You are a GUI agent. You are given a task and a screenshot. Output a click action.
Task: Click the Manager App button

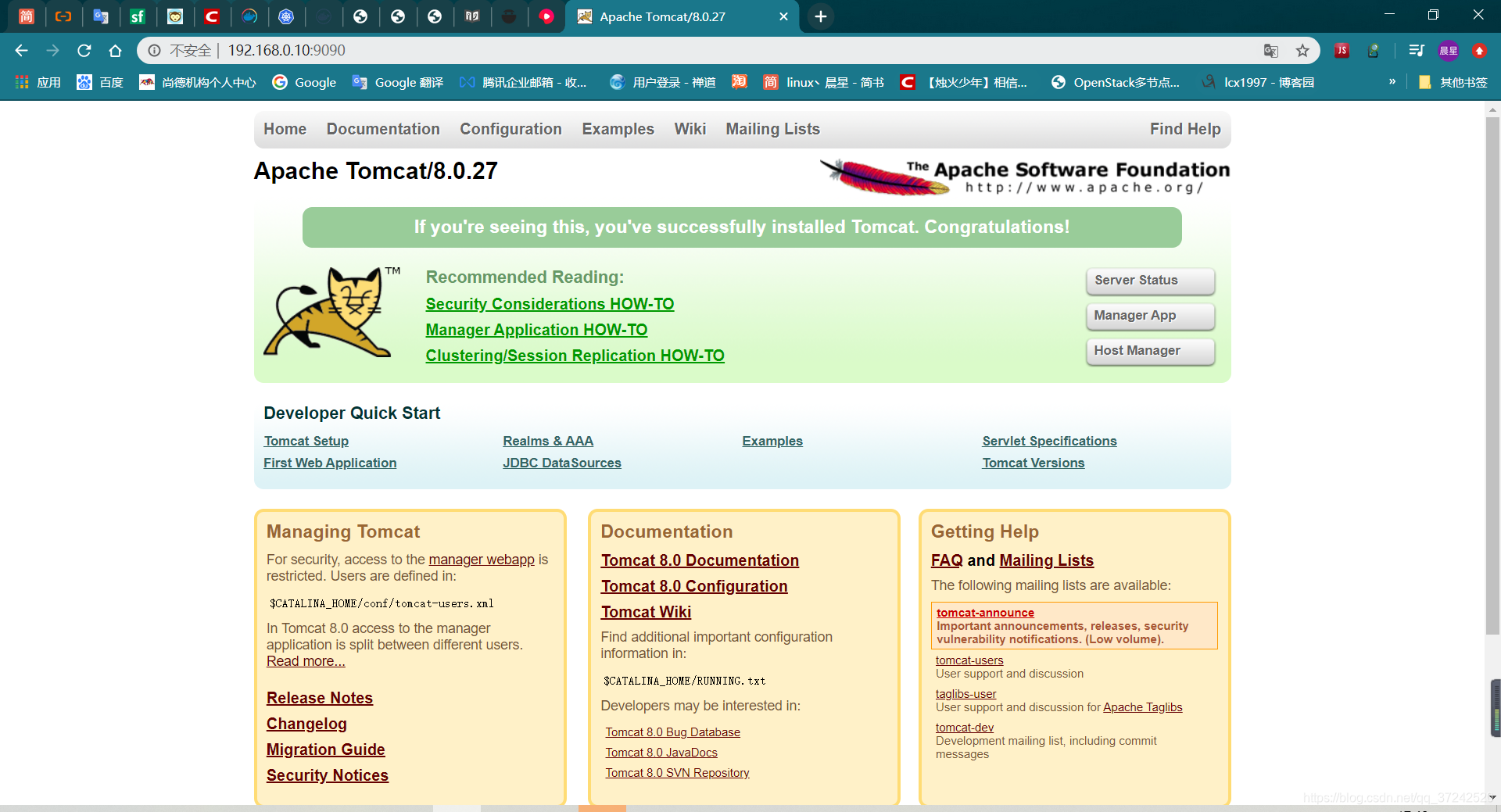pyautogui.click(x=1150, y=316)
